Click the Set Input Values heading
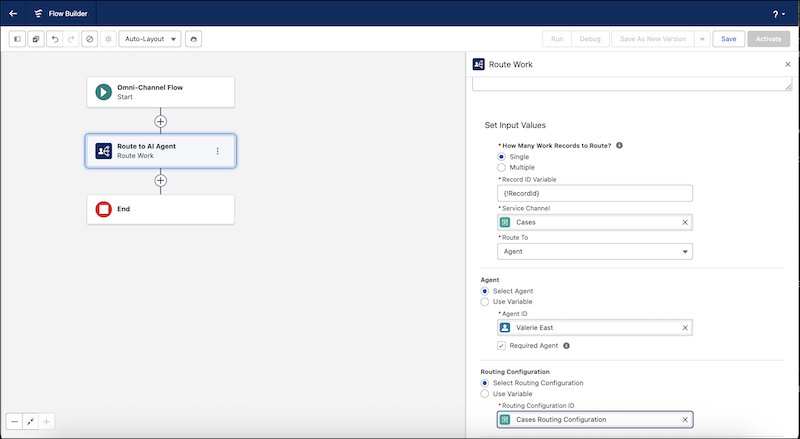Screen dimensions: 800x439 click(515, 125)
